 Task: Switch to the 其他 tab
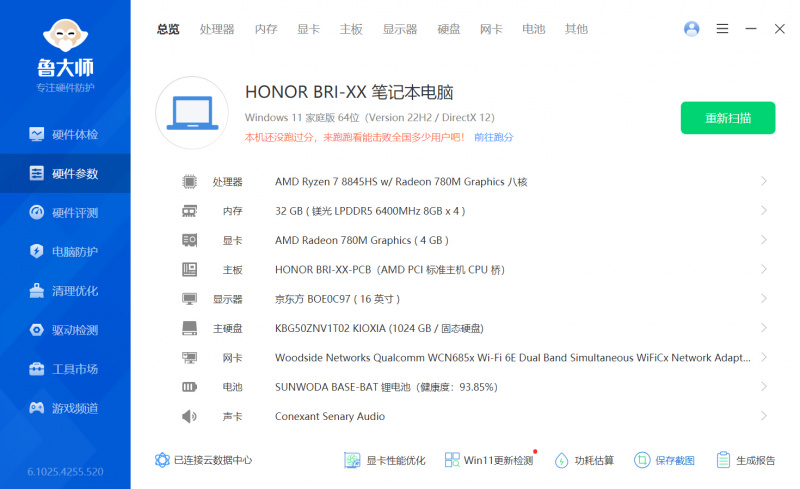(x=577, y=29)
